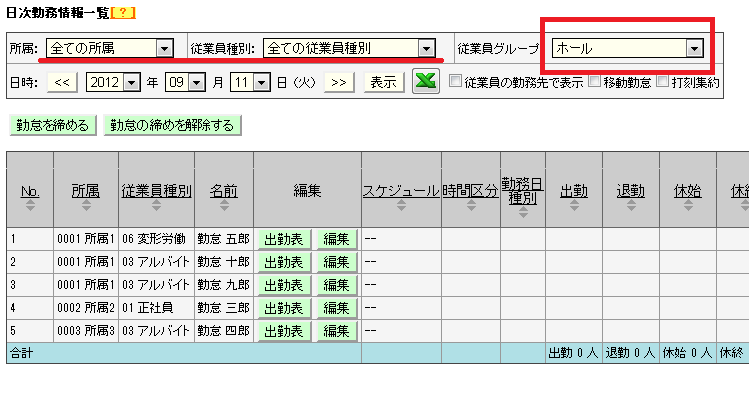
Task: Click the 0002 所属2 cell
Action: (x=86, y=308)
